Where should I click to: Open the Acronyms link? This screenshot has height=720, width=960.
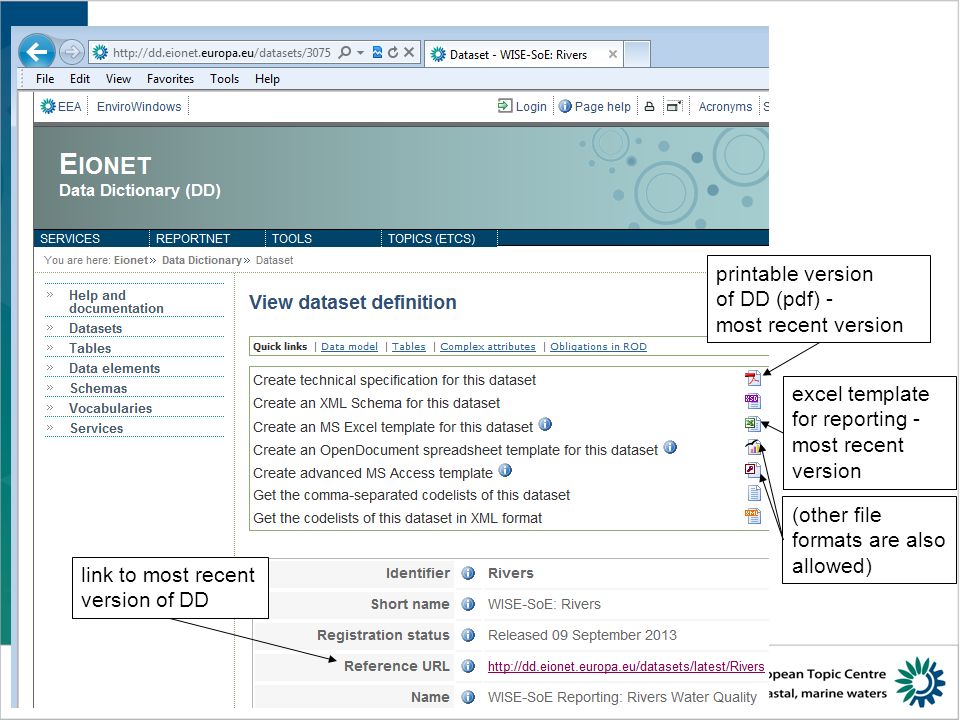tap(725, 107)
